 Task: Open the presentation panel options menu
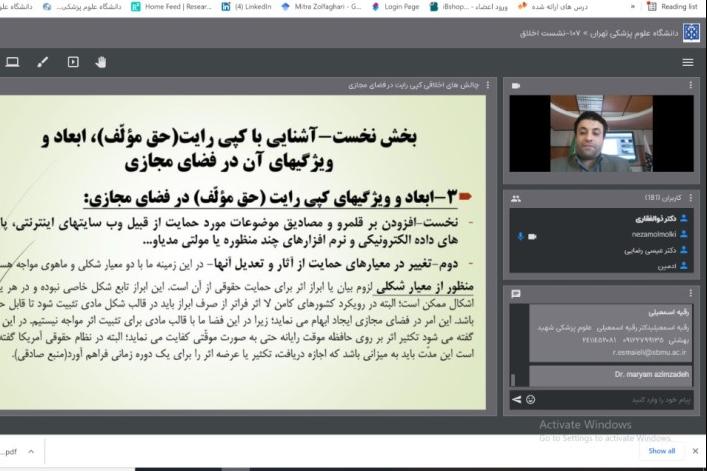pos(488,86)
